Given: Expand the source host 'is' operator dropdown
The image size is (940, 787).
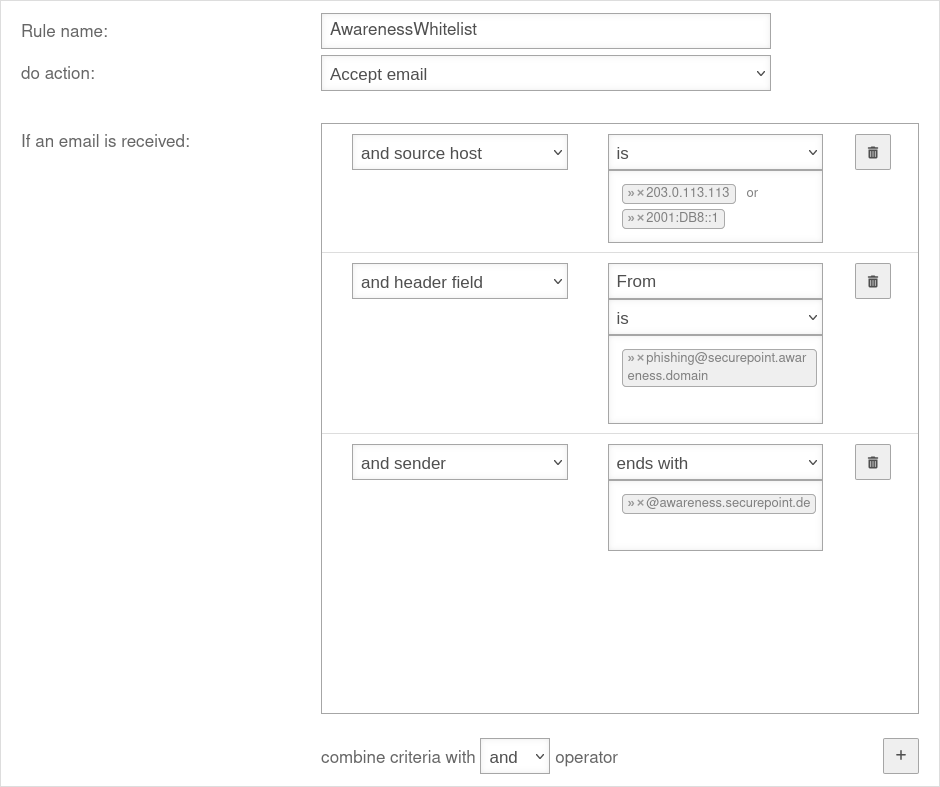Looking at the screenshot, I should tap(715, 152).
